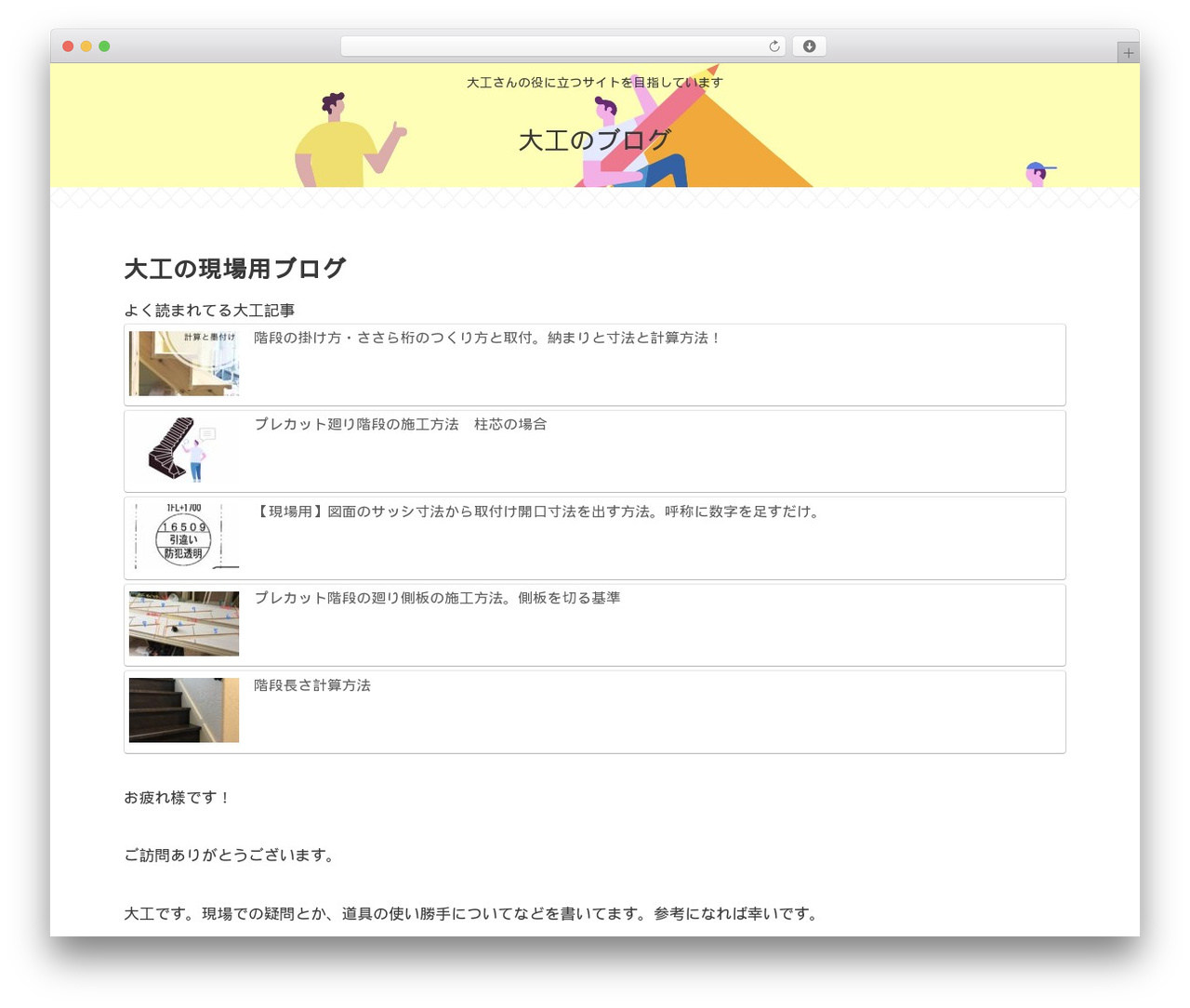Click the text ご訪問ありがとうございます。
This screenshot has width=1190, height=1008.
pyautogui.click(x=230, y=855)
